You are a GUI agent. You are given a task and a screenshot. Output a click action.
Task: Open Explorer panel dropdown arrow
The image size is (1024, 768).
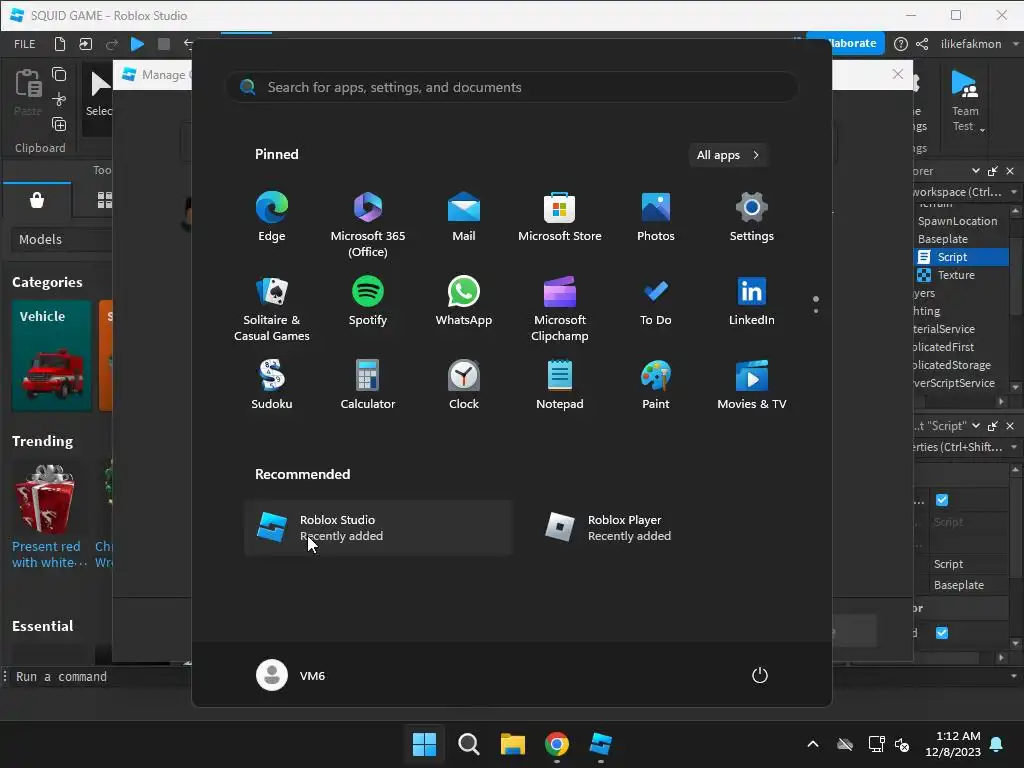coord(976,170)
